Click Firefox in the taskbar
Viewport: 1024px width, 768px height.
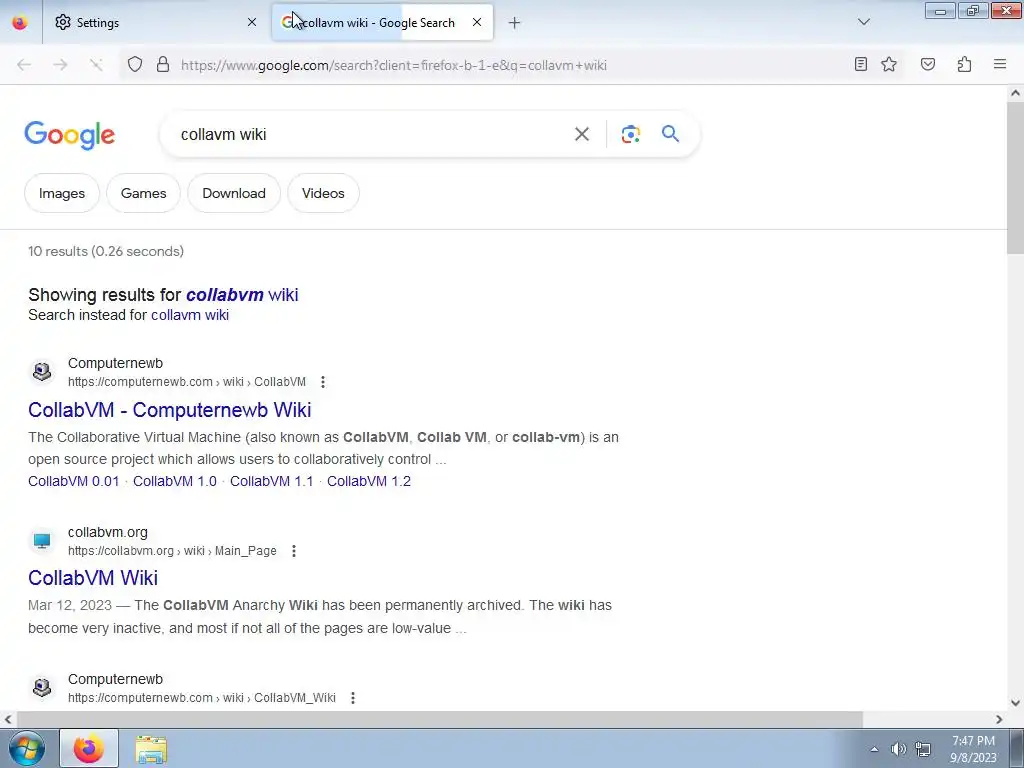point(89,748)
